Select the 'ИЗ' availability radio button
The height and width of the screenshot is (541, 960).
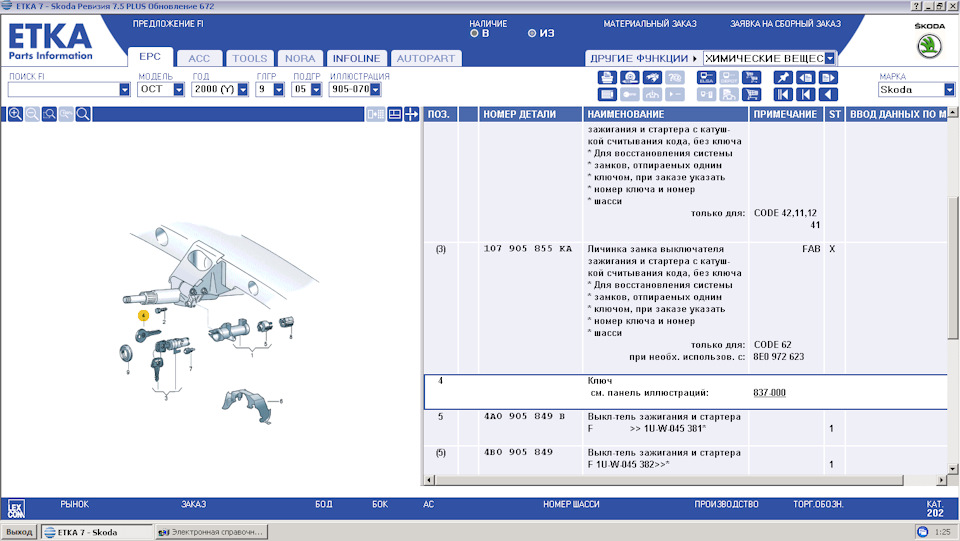(x=532, y=34)
